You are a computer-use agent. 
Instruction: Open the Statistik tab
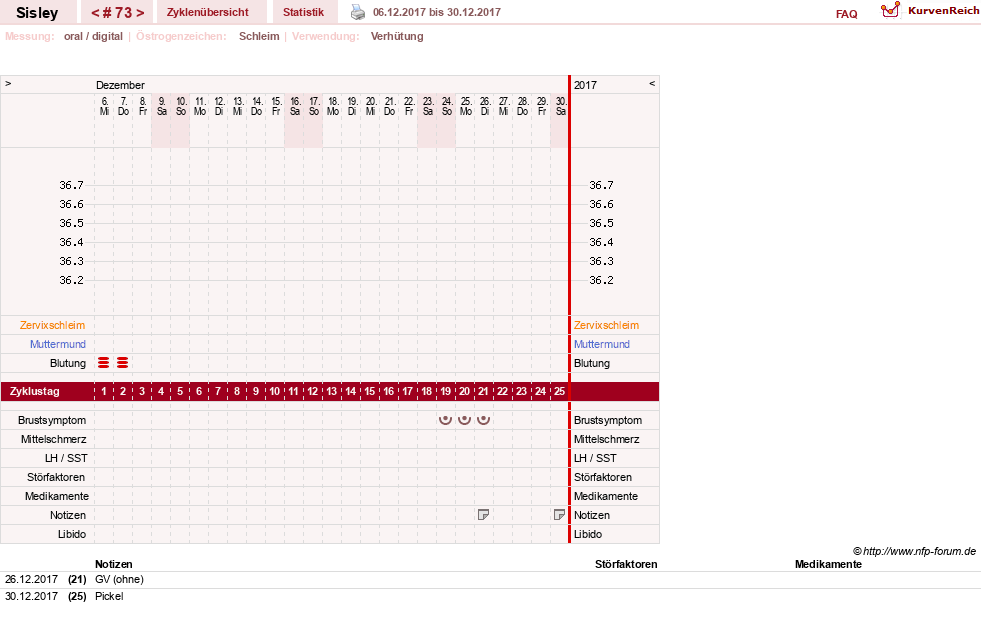(303, 12)
